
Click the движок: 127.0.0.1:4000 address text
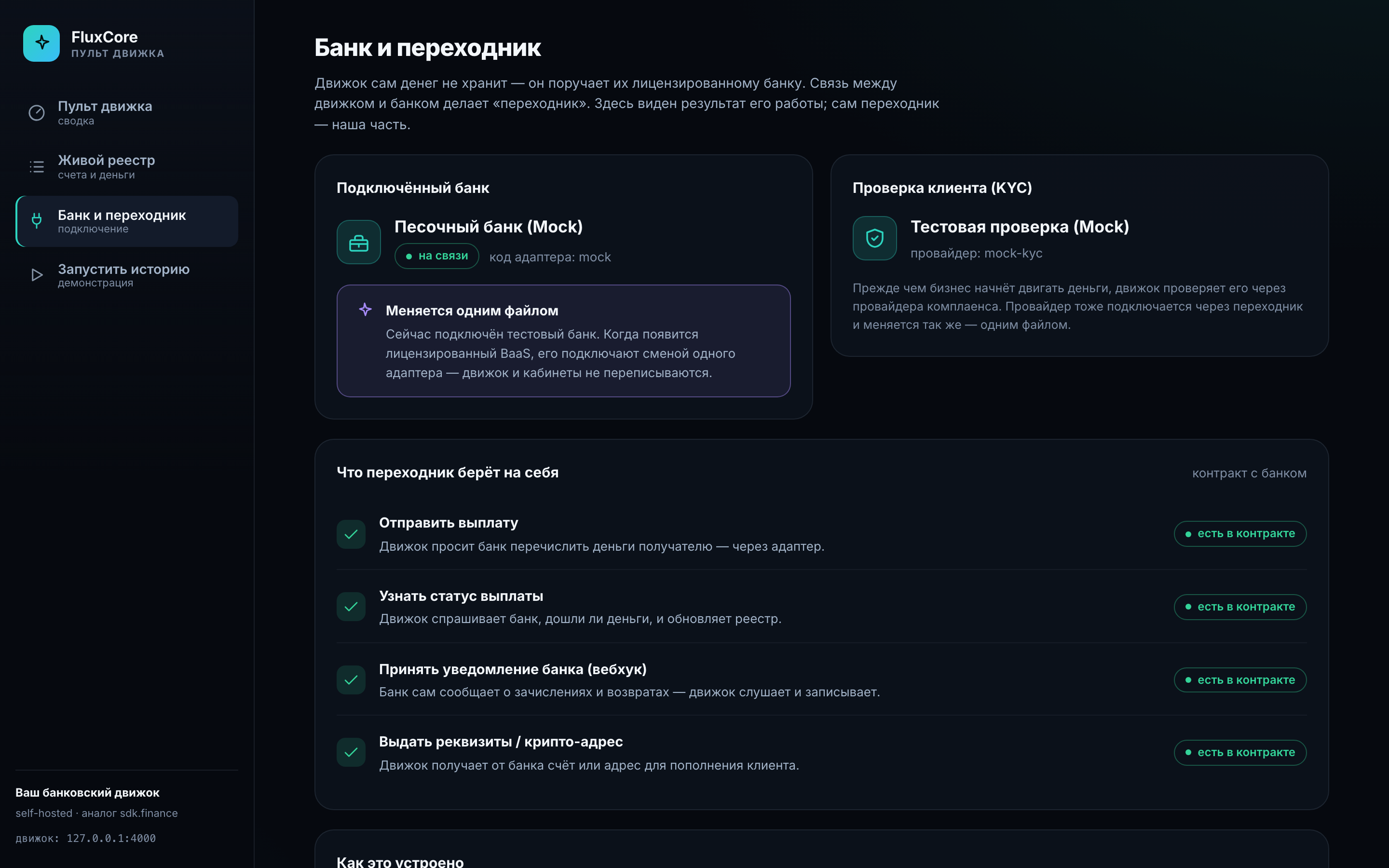click(x=85, y=838)
